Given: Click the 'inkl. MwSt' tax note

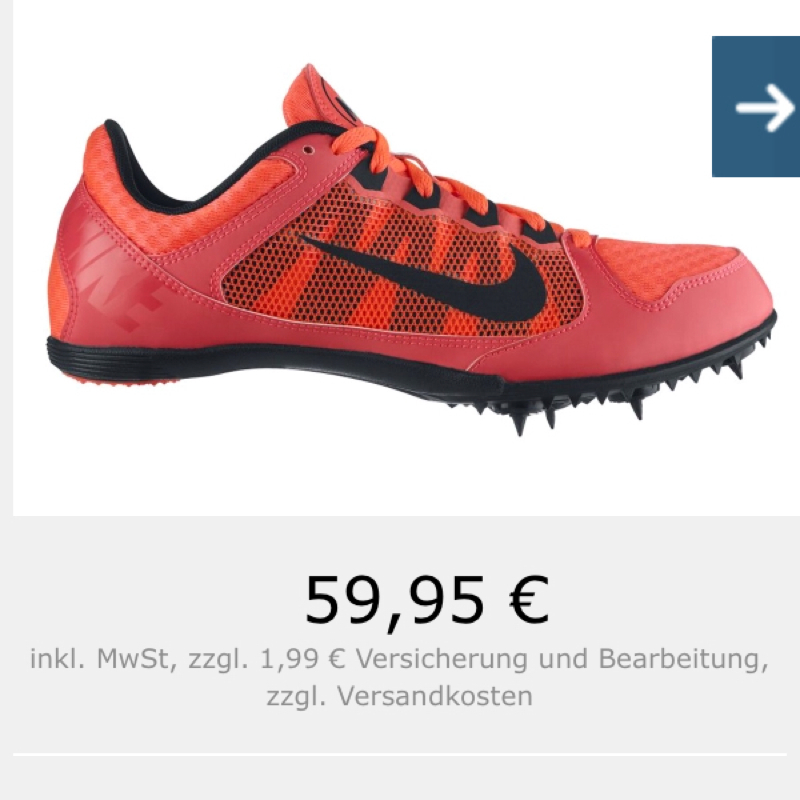Looking at the screenshot, I should coord(103,659).
